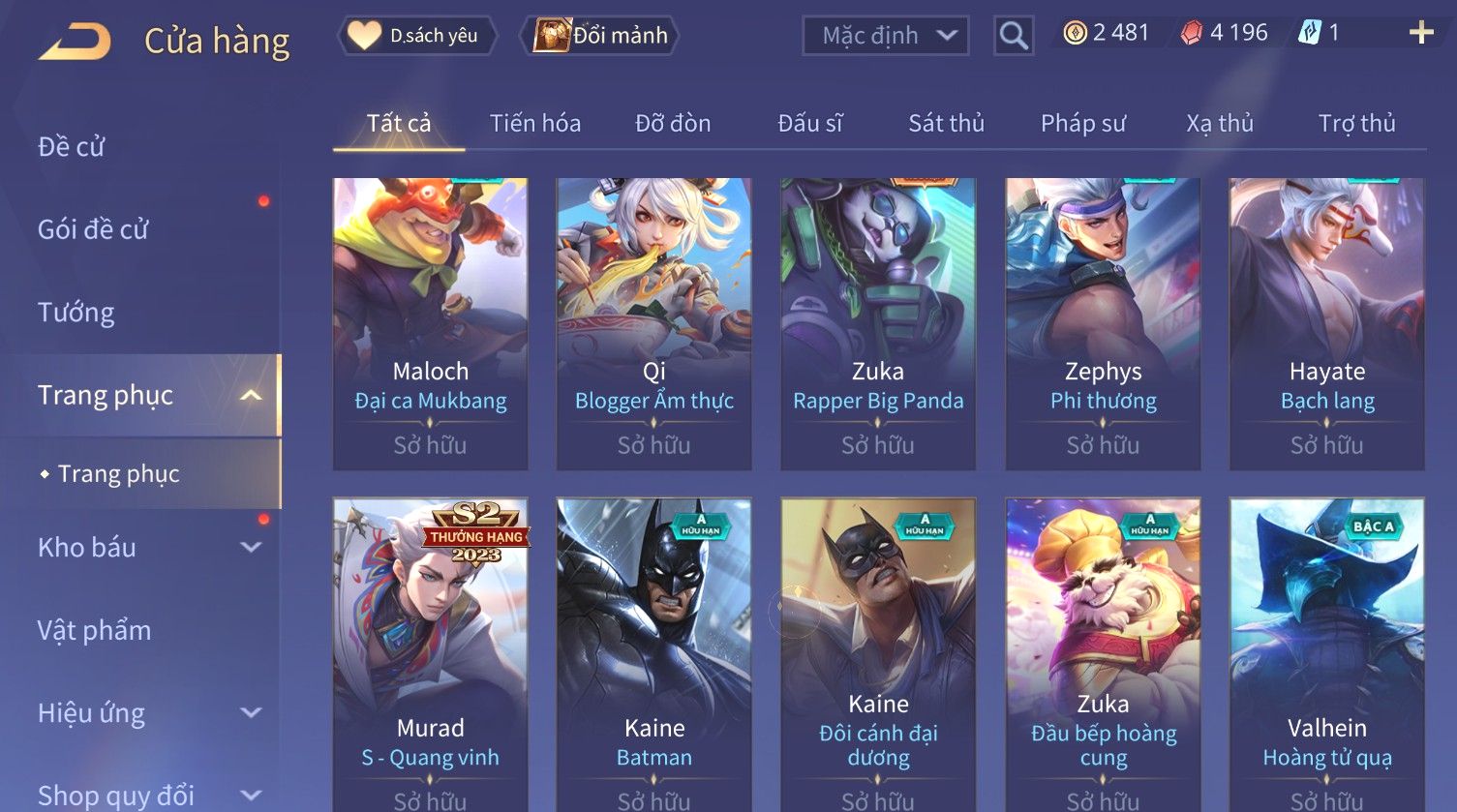Expand the Hiệu ứng sidebar section

click(252, 713)
